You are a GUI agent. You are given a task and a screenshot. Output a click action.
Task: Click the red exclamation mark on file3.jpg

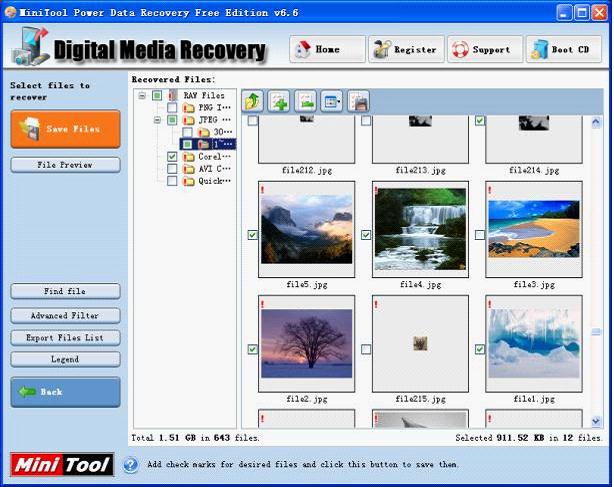tap(489, 190)
